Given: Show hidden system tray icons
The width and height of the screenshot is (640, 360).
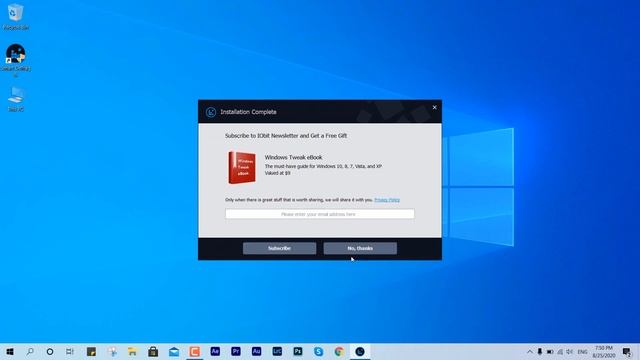Looking at the screenshot, I should [530, 351].
